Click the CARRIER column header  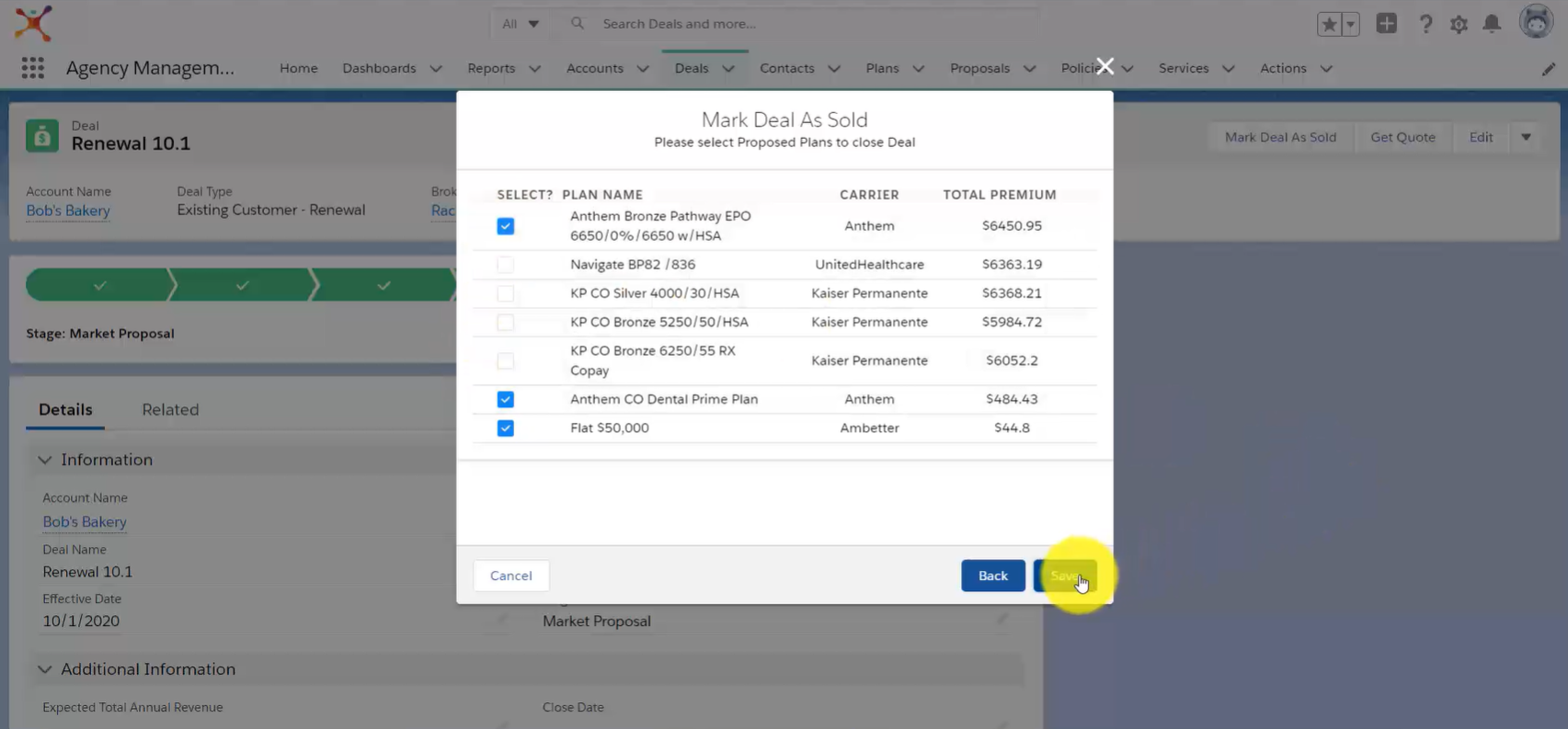pos(869,195)
